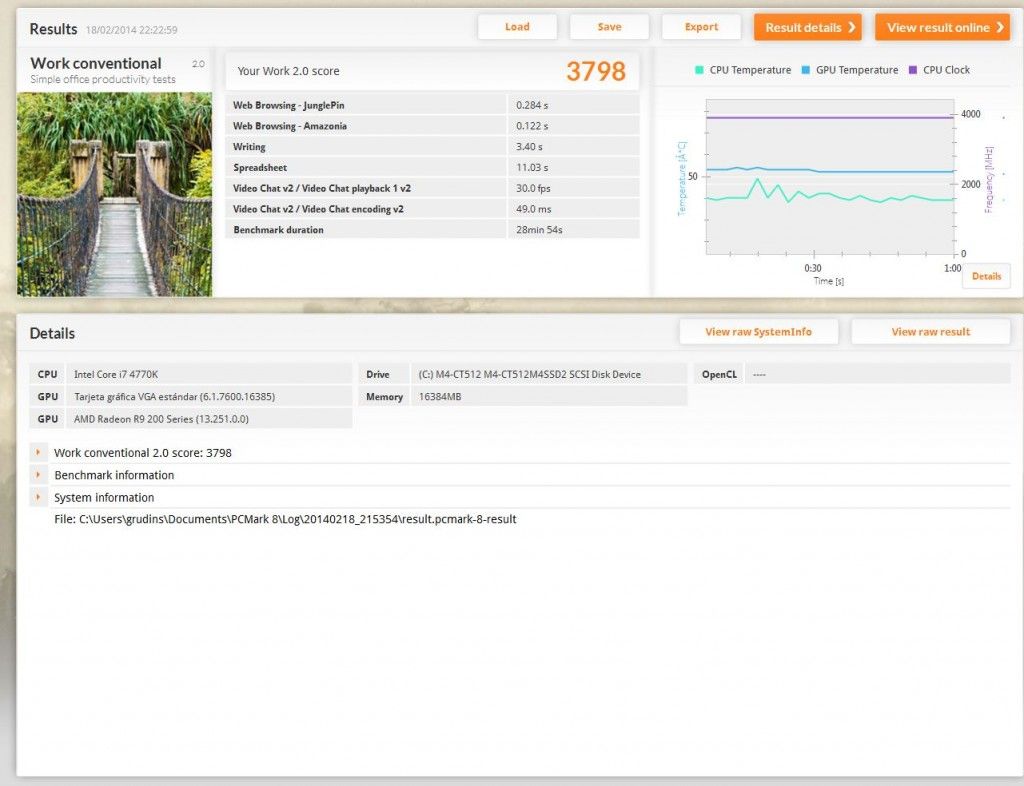
Task: Click Tarjeta gráfica VGA estándar GPU entry
Action: (x=209, y=396)
